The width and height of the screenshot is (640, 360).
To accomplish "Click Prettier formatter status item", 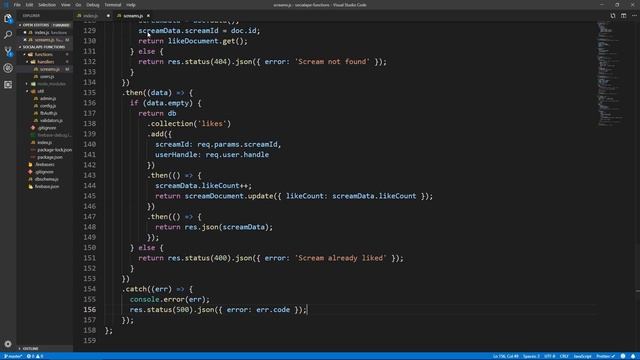I will 605,356.
